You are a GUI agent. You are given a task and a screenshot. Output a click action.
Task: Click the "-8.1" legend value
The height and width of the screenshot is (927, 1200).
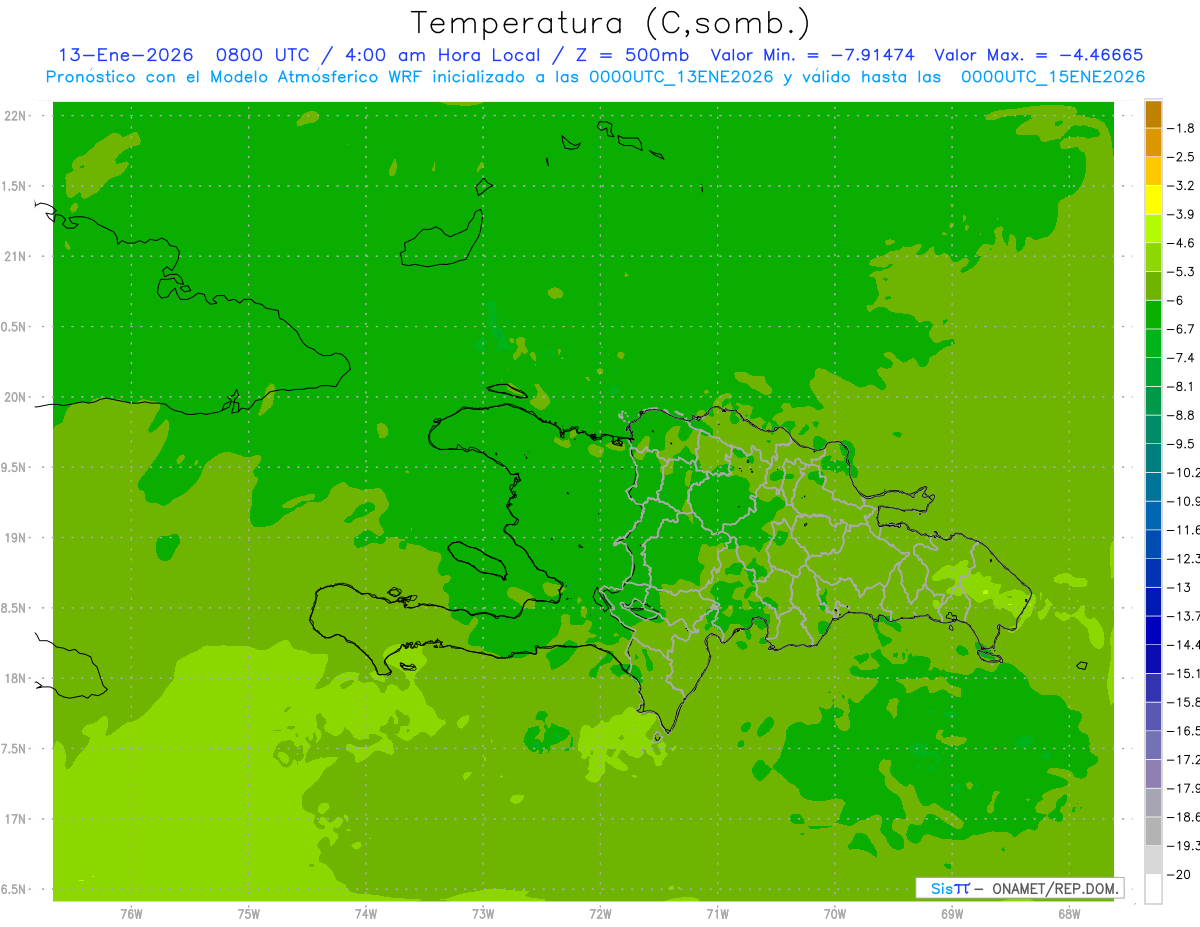tap(1181, 386)
